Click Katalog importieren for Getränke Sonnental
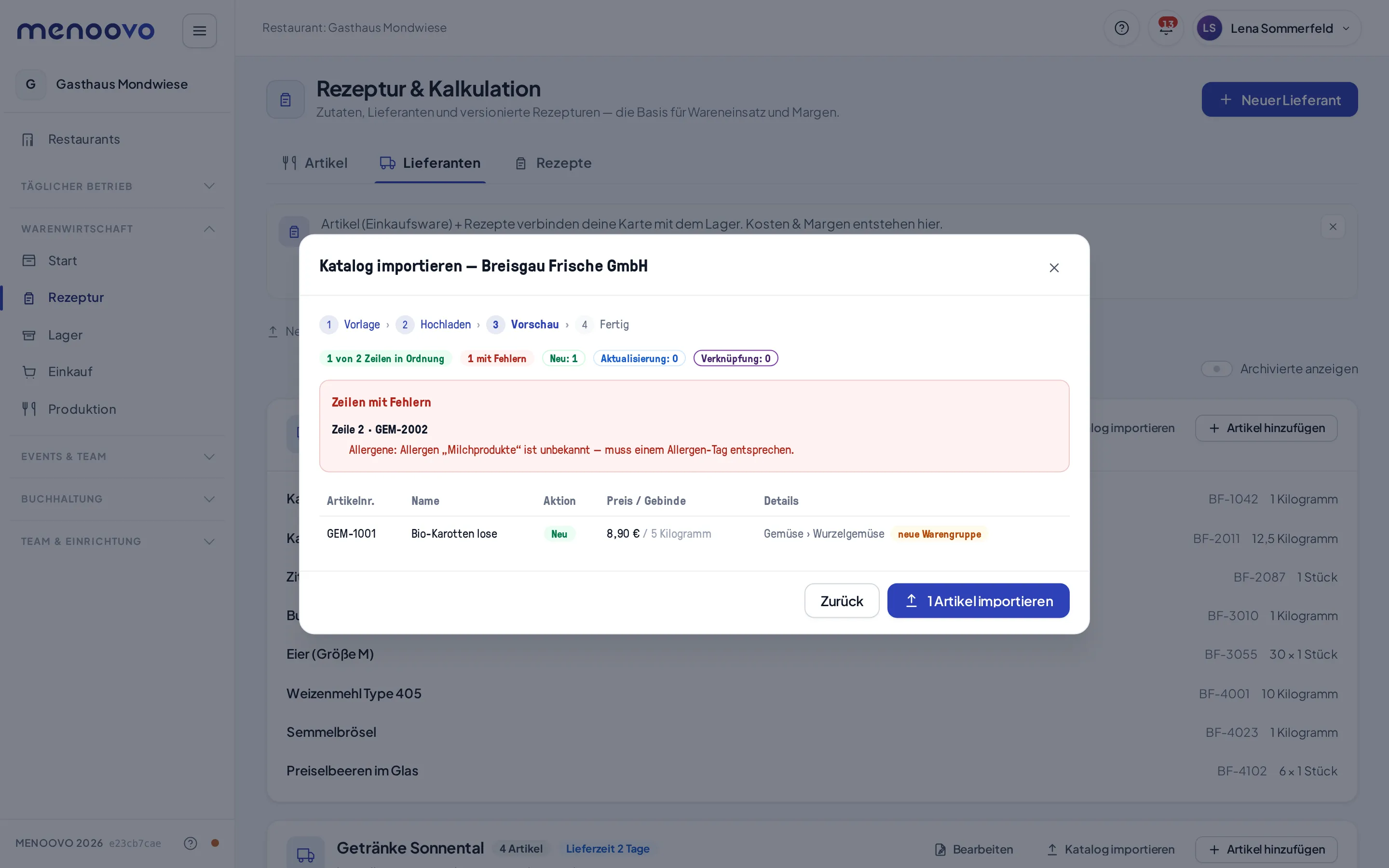 pos(1111,849)
